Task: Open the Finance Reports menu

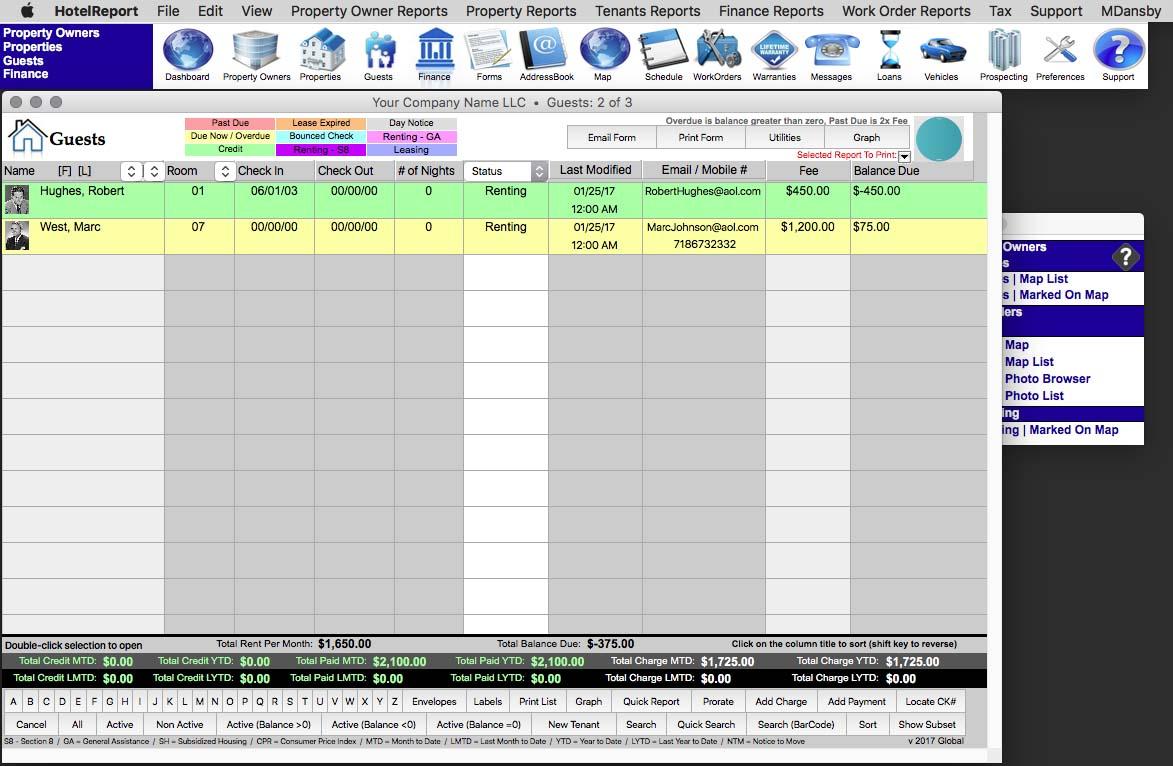Action: (x=771, y=10)
